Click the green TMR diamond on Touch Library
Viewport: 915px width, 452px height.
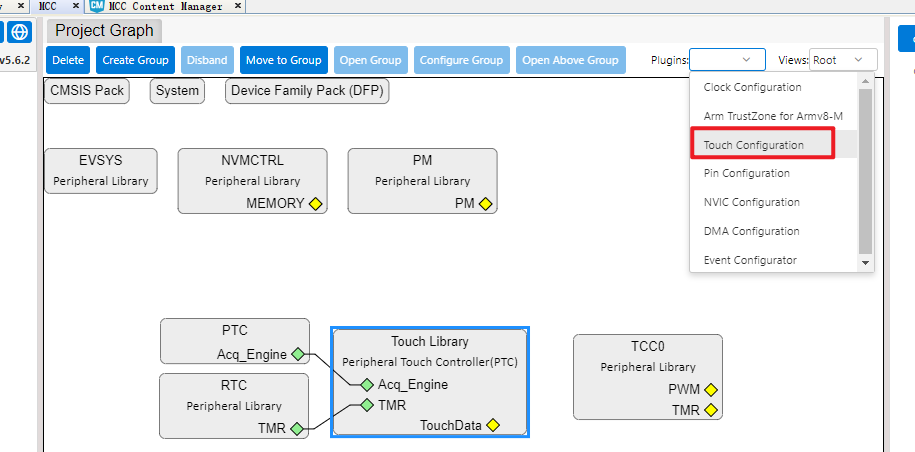[x=367, y=405]
